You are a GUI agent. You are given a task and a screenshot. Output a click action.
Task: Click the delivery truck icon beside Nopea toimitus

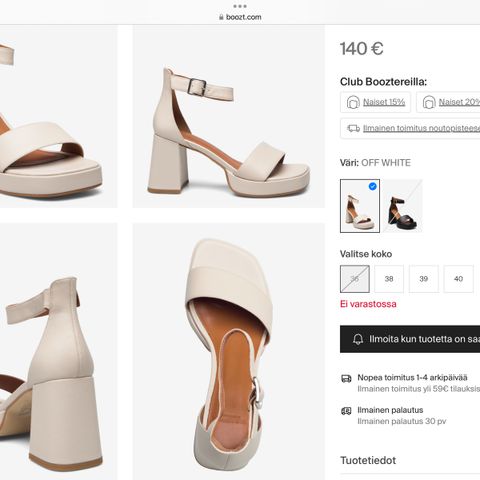coord(346,378)
